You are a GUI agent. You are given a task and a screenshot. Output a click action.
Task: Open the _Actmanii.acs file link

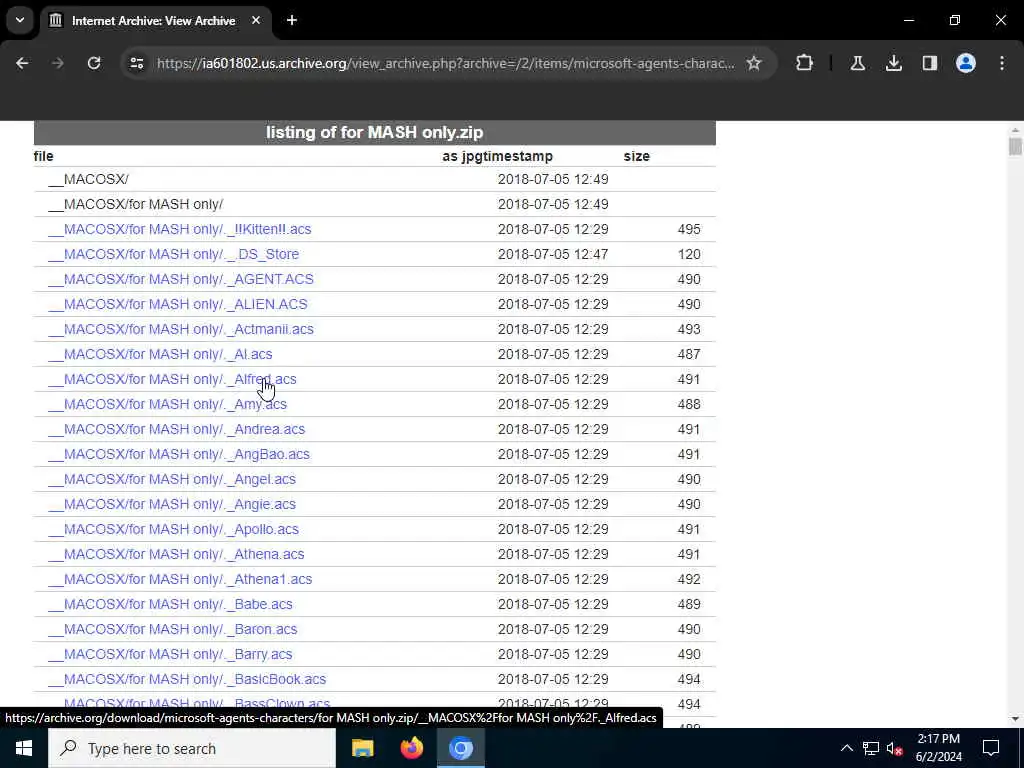(181, 329)
